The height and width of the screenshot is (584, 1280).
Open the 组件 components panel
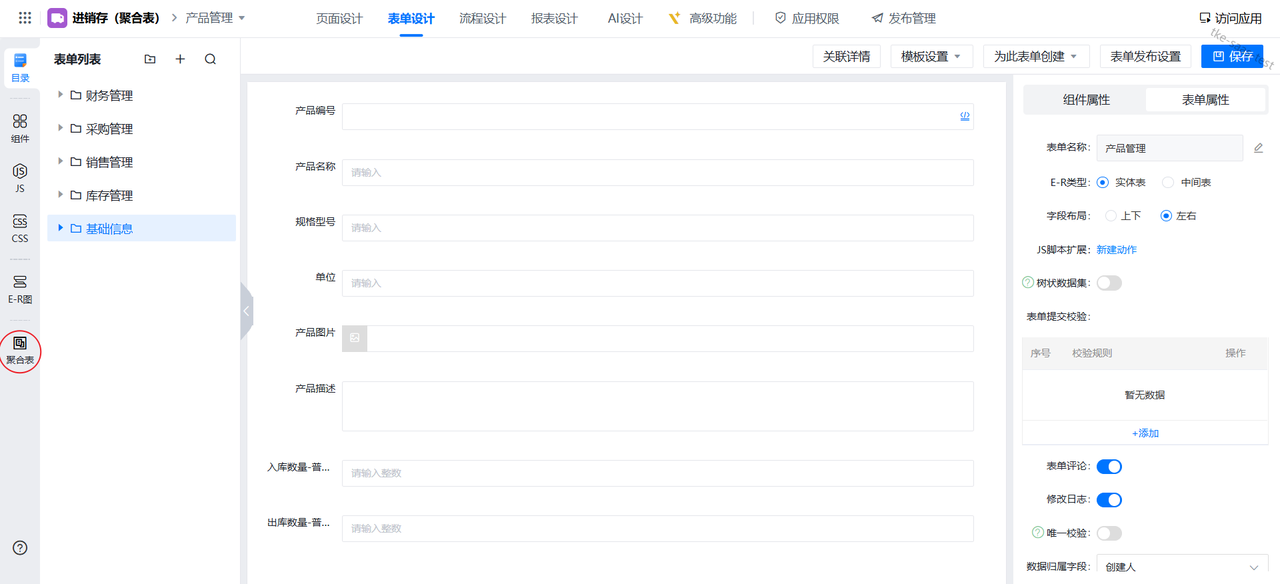point(20,127)
